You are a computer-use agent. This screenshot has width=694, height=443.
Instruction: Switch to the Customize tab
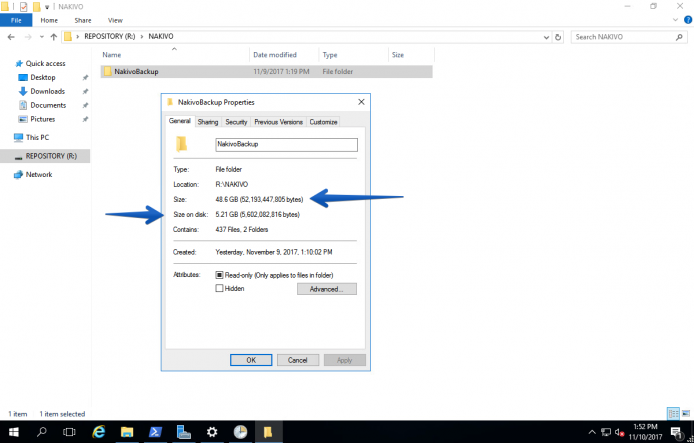click(x=323, y=122)
